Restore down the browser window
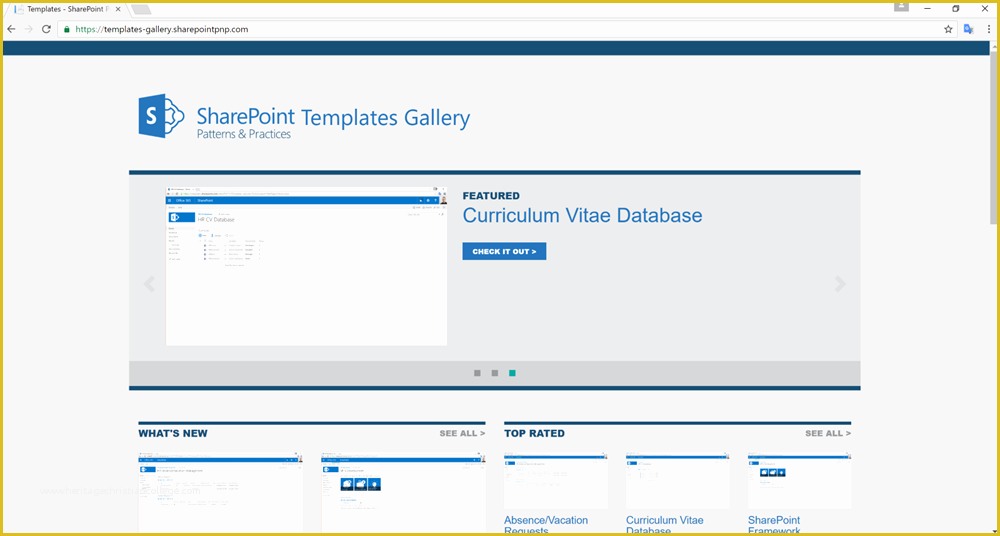This screenshot has width=1000, height=536. pos(955,9)
